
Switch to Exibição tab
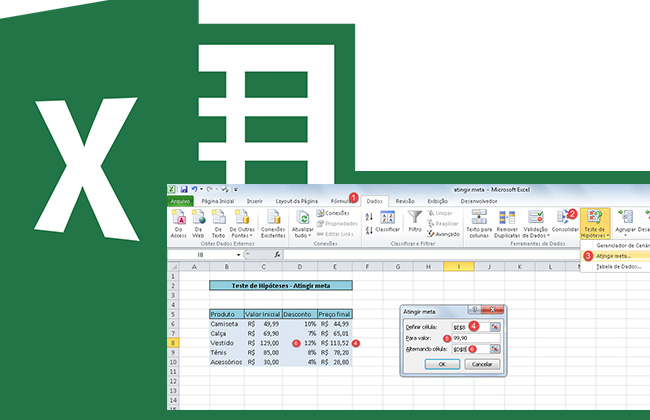coord(437,201)
